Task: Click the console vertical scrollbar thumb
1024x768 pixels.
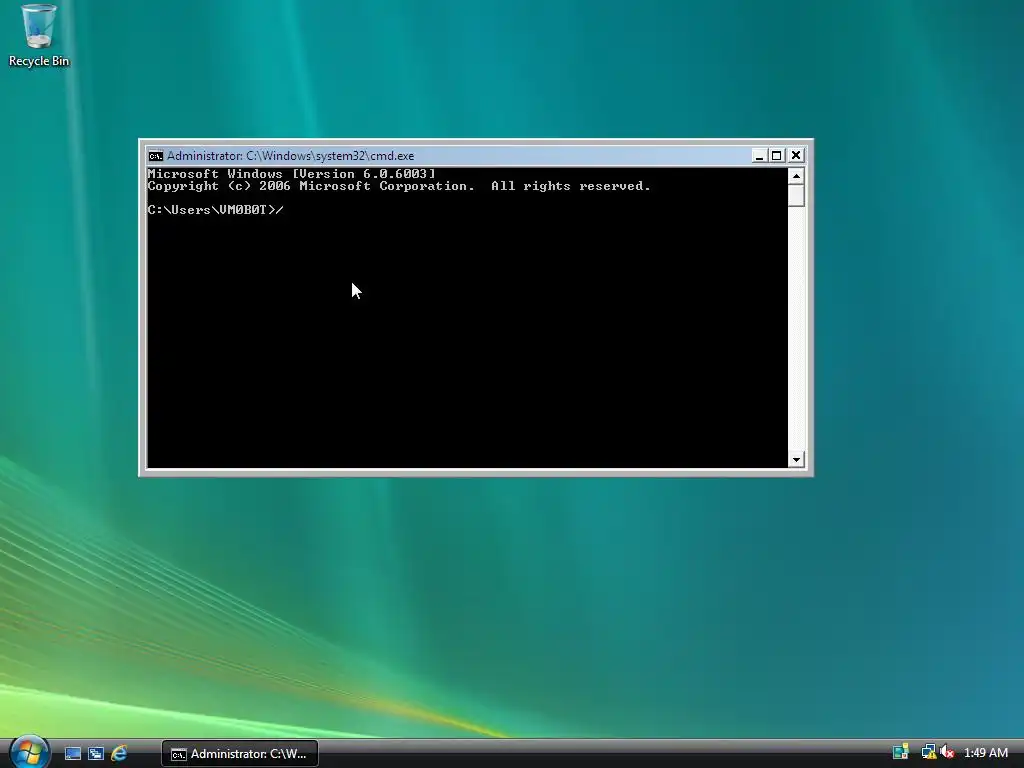Action: (x=796, y=195)
